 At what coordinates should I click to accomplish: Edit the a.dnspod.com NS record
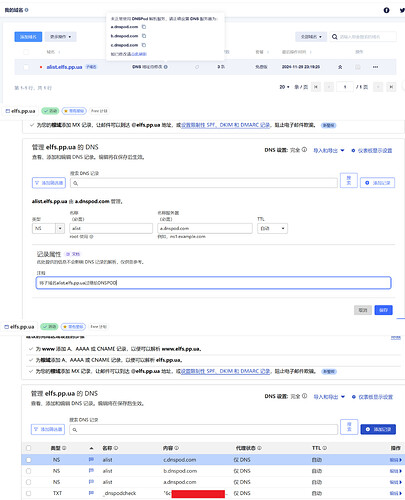(395, 482)
